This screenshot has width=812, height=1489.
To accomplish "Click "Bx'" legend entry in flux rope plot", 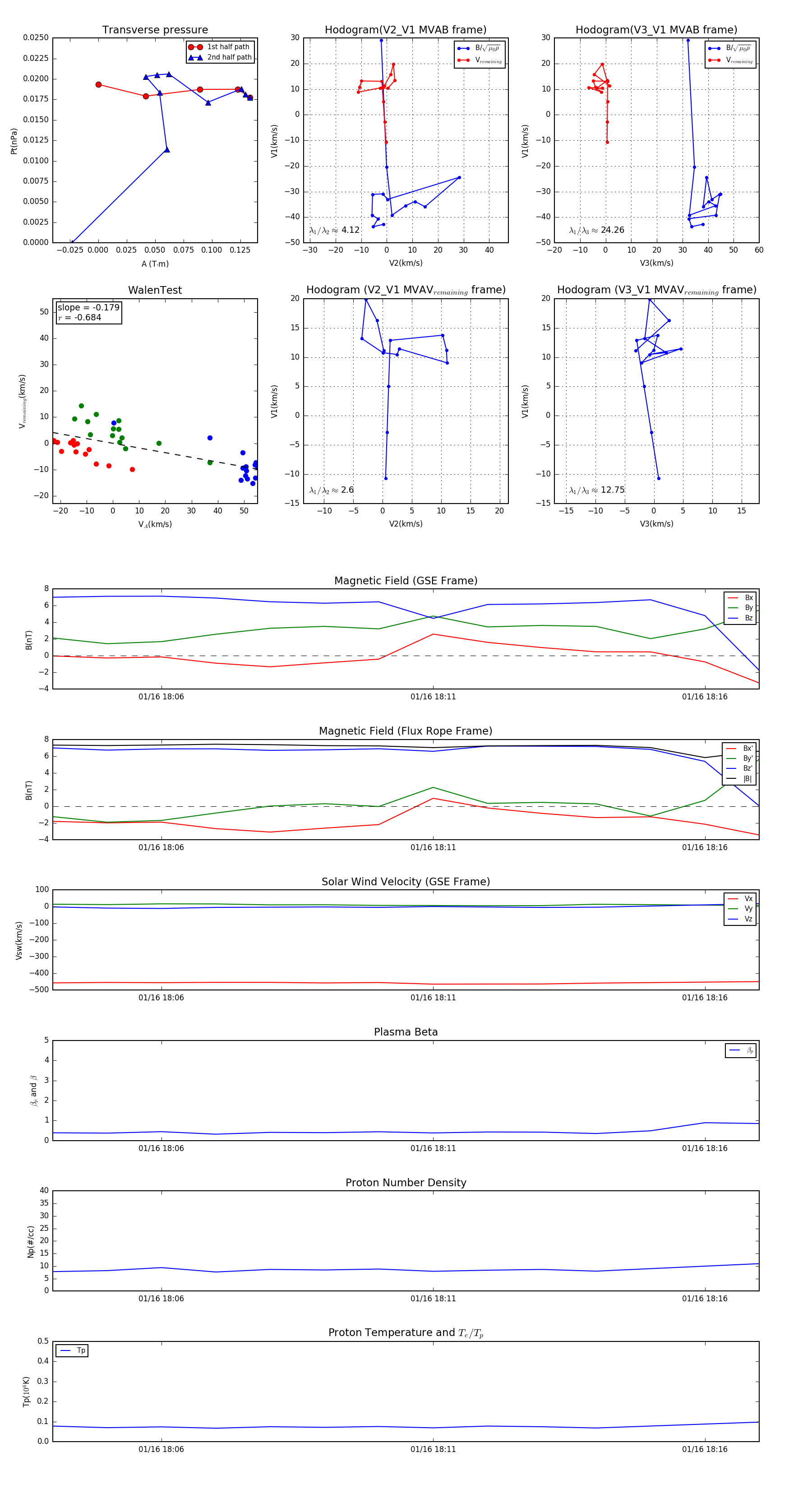I will pyautogui.click(x=739, y=749).
